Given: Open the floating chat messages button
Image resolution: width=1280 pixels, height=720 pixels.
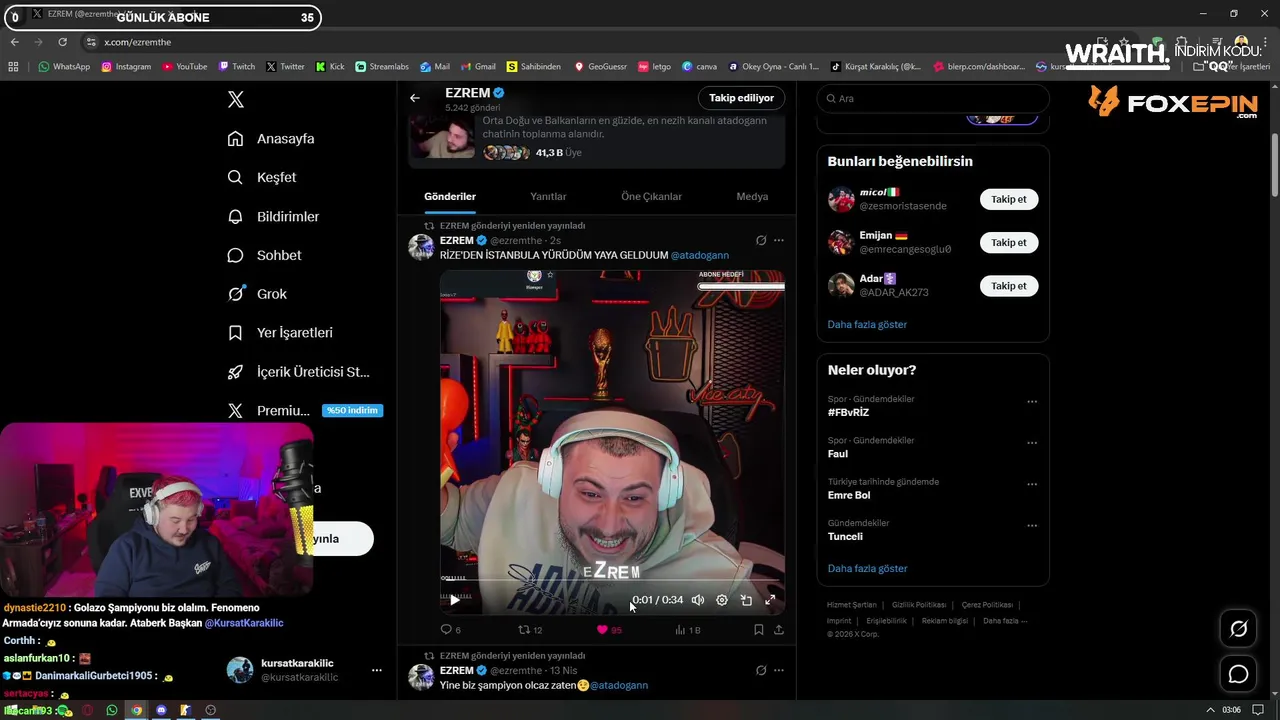Looking at the screenshot, I should click(1238, 674).
